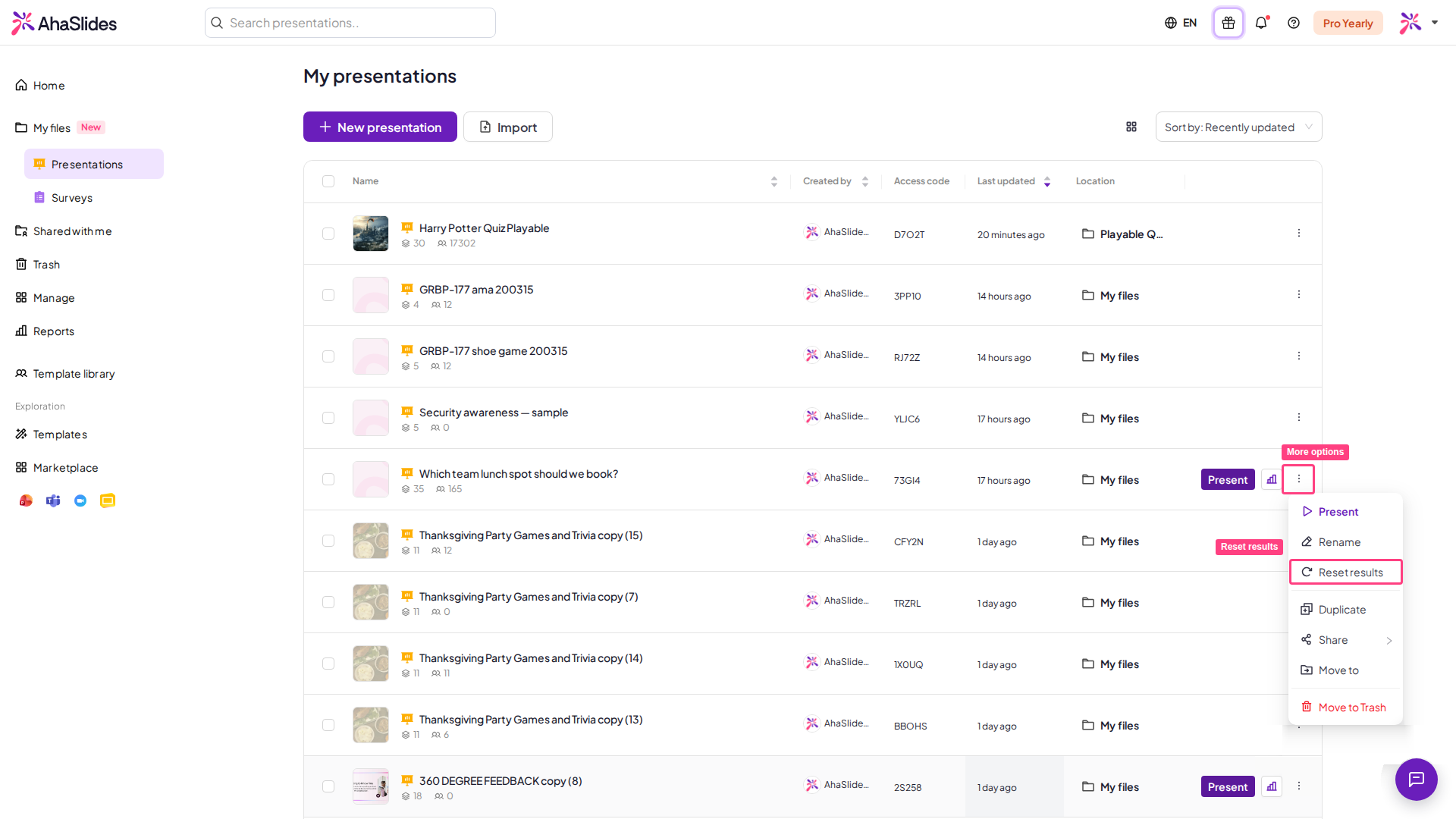Sort the table by Name column
Screen dimensions: 1456x819
pyautogui.click(x=773, y=181)
